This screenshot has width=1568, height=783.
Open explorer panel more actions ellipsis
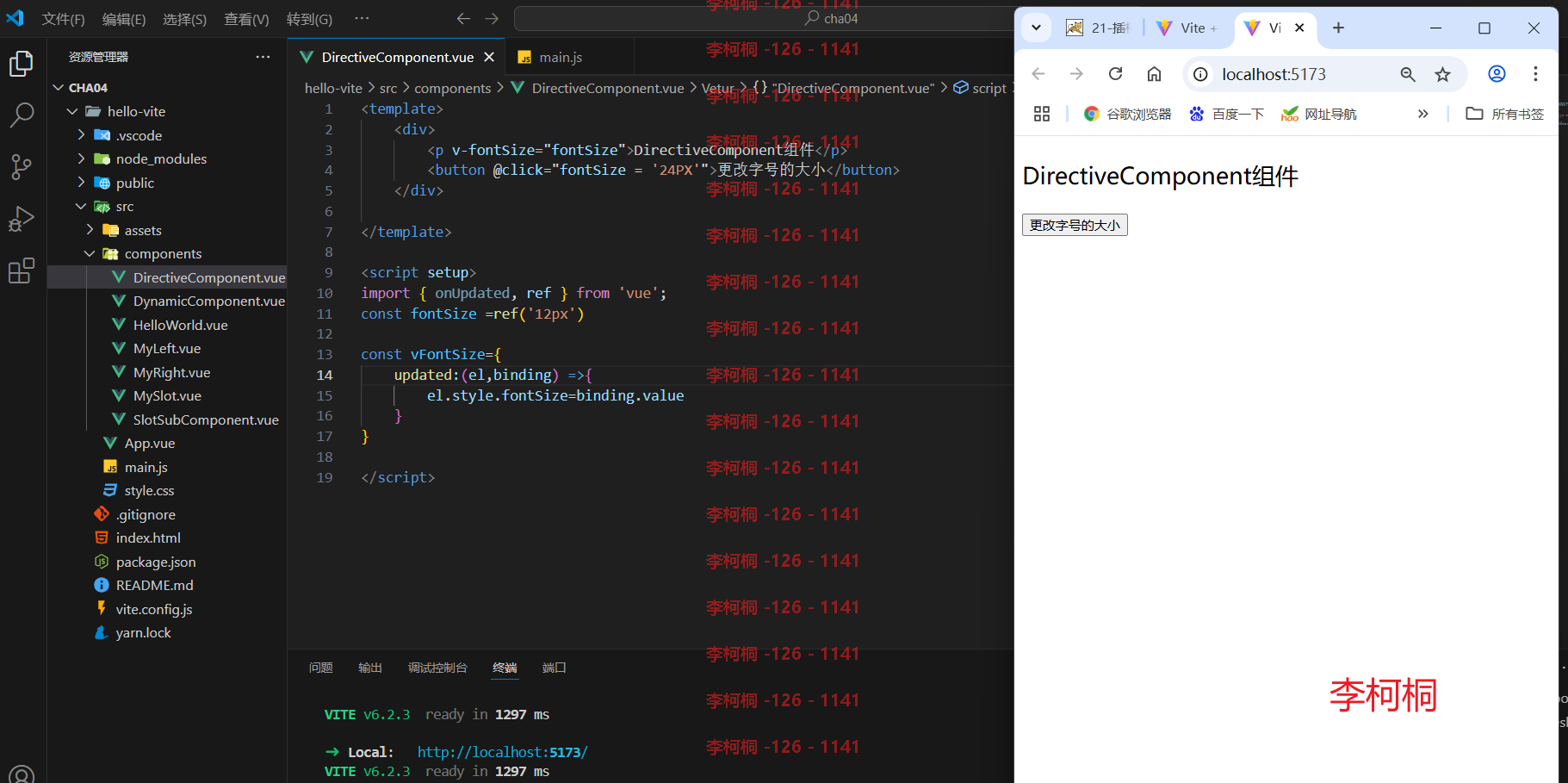(x=263, y=57)
